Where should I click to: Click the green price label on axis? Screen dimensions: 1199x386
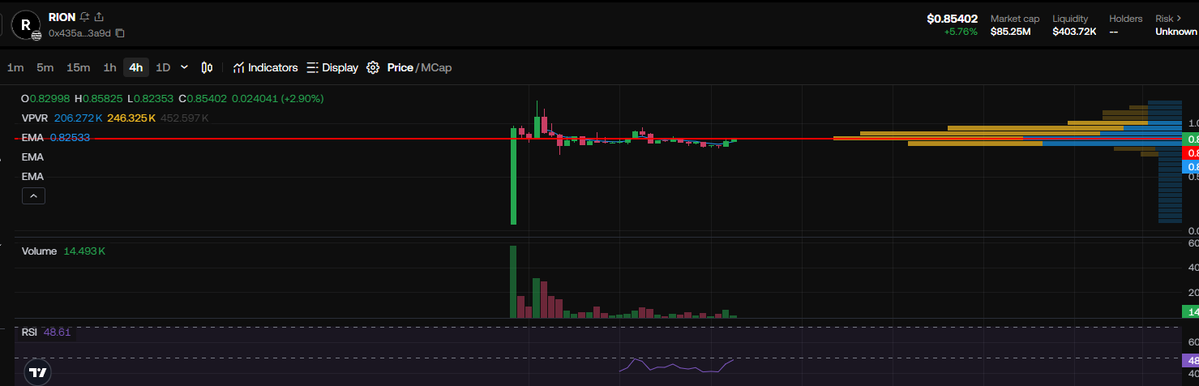click(1190, 139)
